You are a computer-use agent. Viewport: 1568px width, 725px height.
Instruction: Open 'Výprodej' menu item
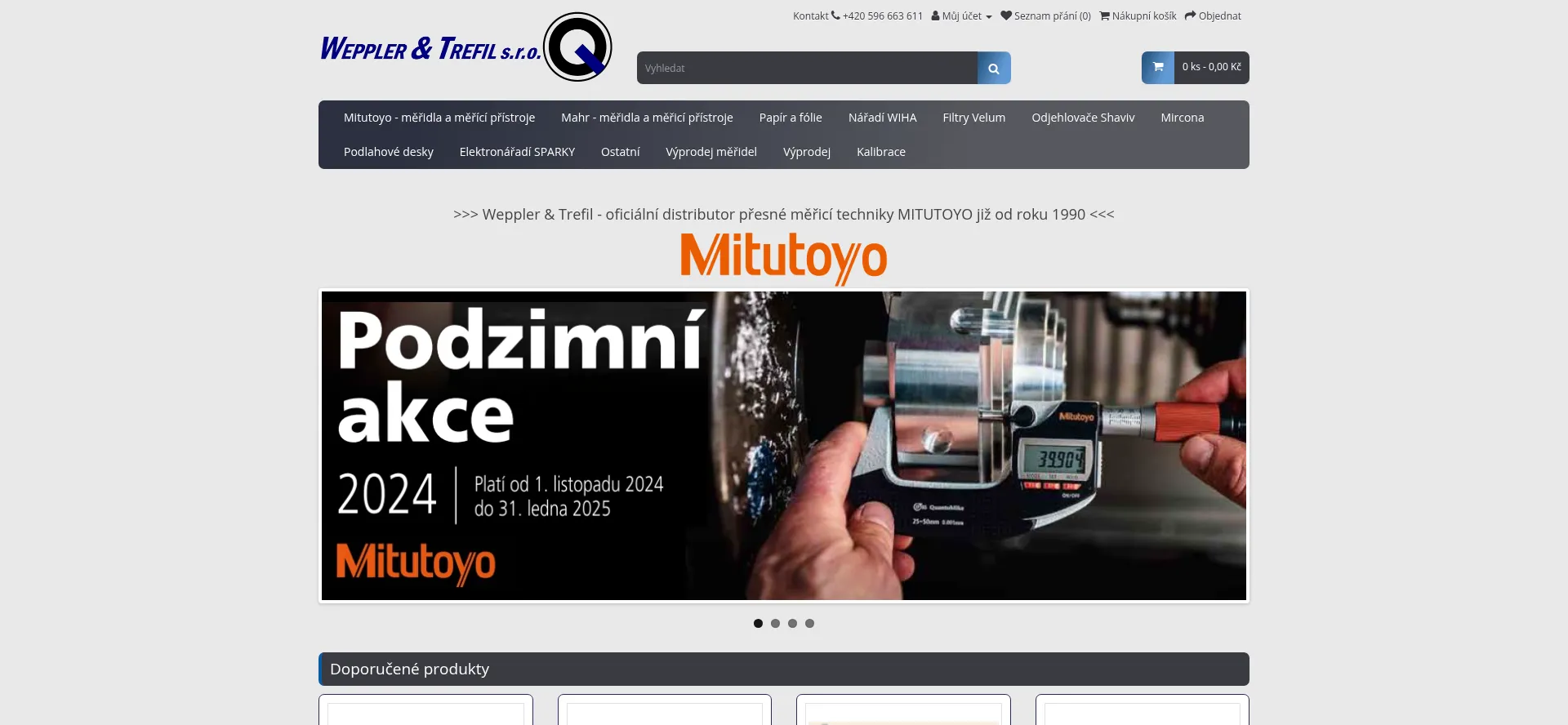[807, 152]
